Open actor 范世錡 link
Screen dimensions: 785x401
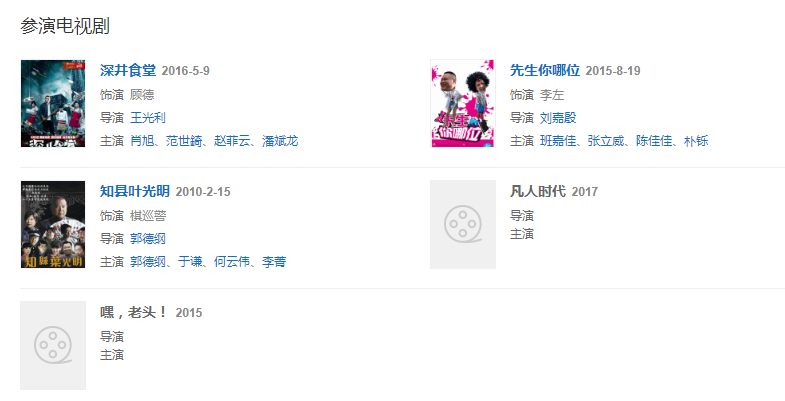coord(184,141)
